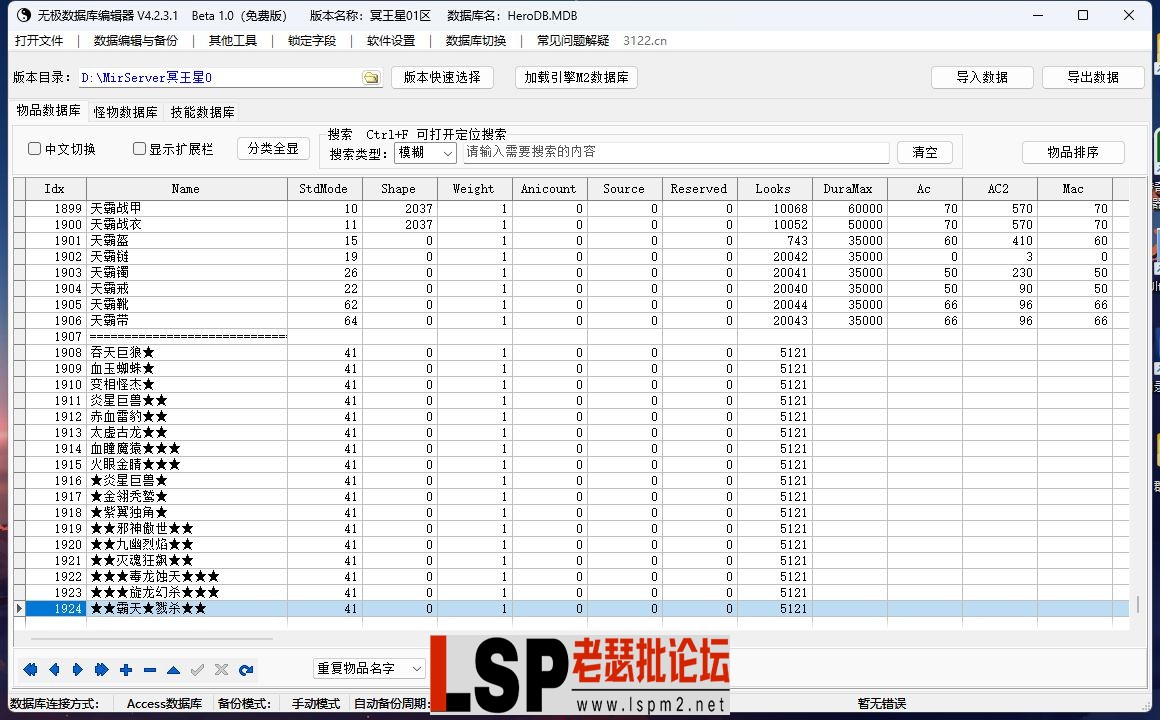Viewport: 1160px width, 720px height.
Task: Open the 锁定字段 menu
Action: click(x=311, y=41)
